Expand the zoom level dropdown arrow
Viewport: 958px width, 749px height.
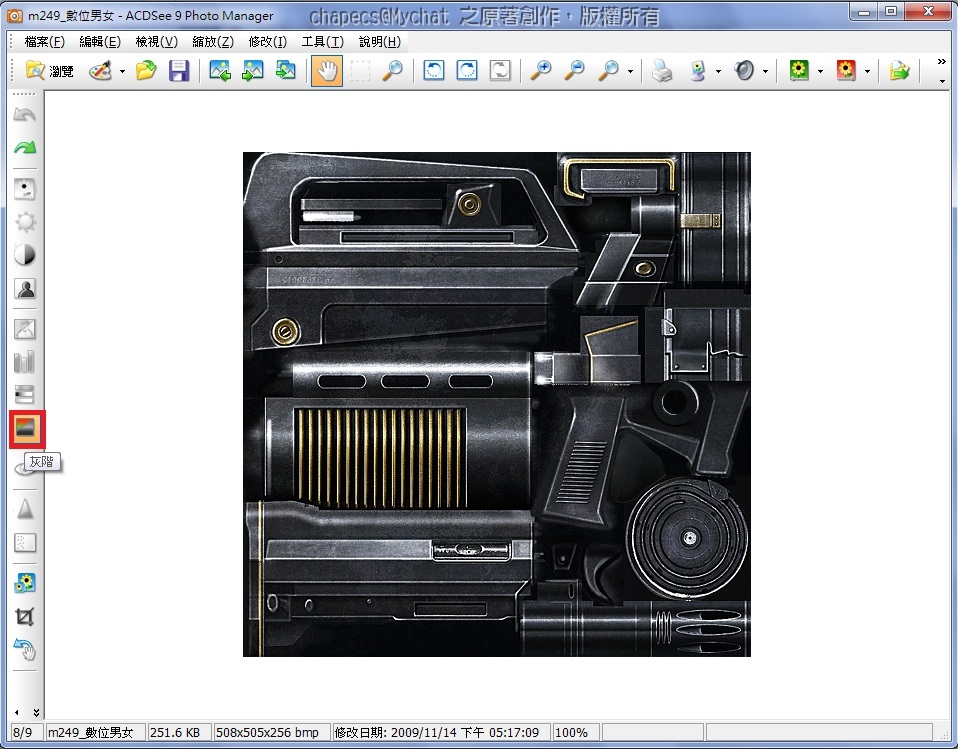[631, 71]
